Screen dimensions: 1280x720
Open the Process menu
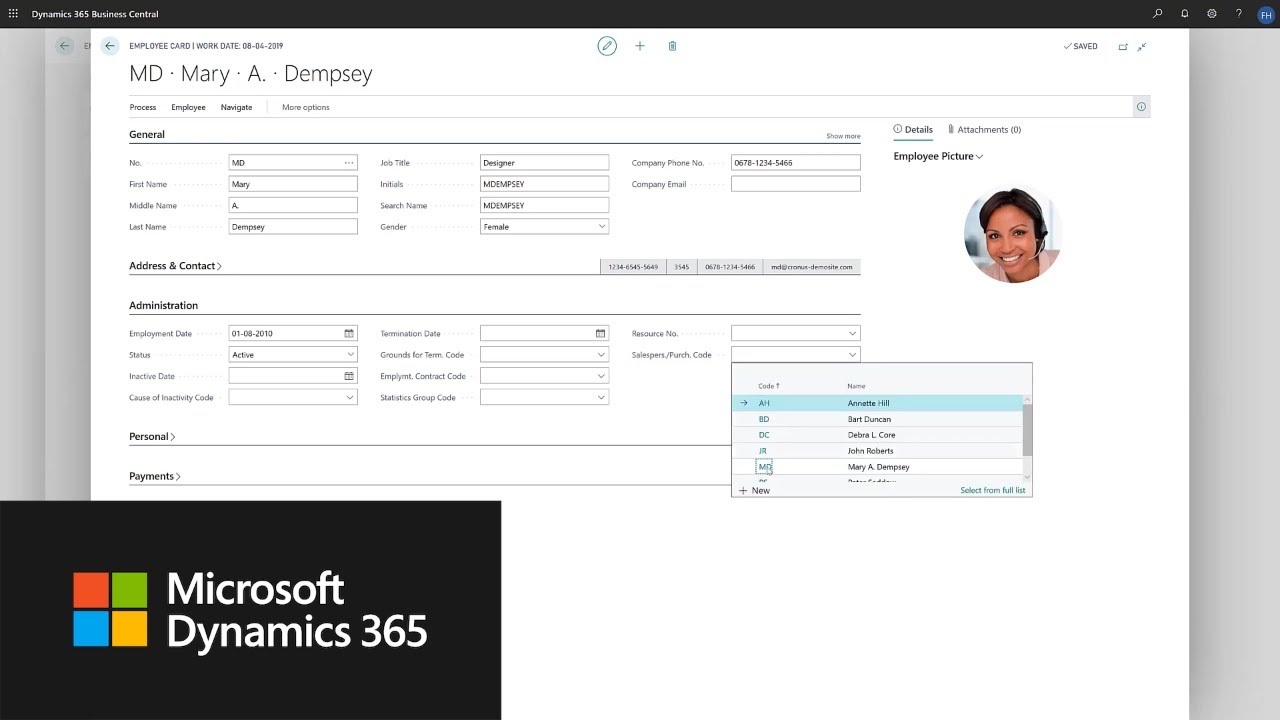(142, 107)
